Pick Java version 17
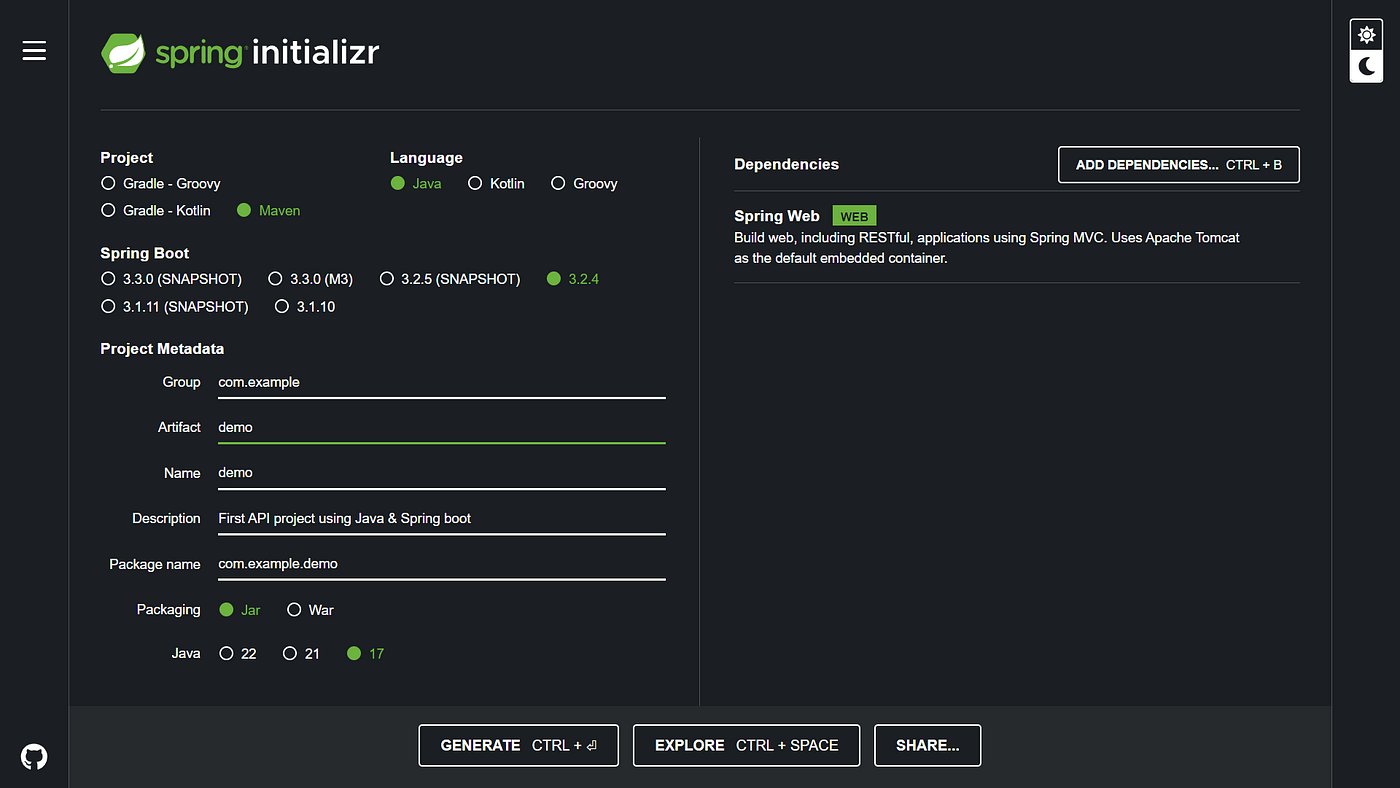1400x788 pixels. pyautogui.click(x=365, y=654)
